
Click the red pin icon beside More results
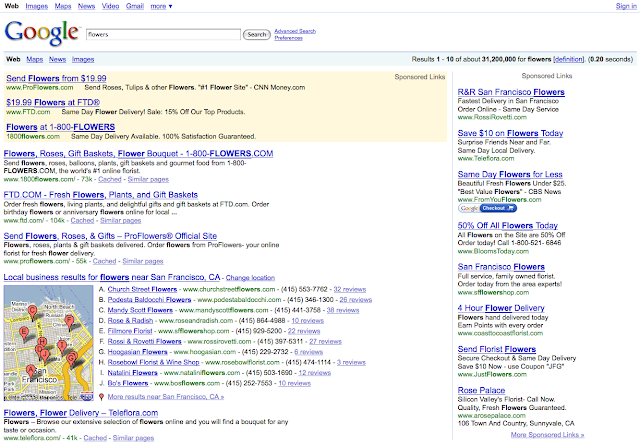point(101,397)
